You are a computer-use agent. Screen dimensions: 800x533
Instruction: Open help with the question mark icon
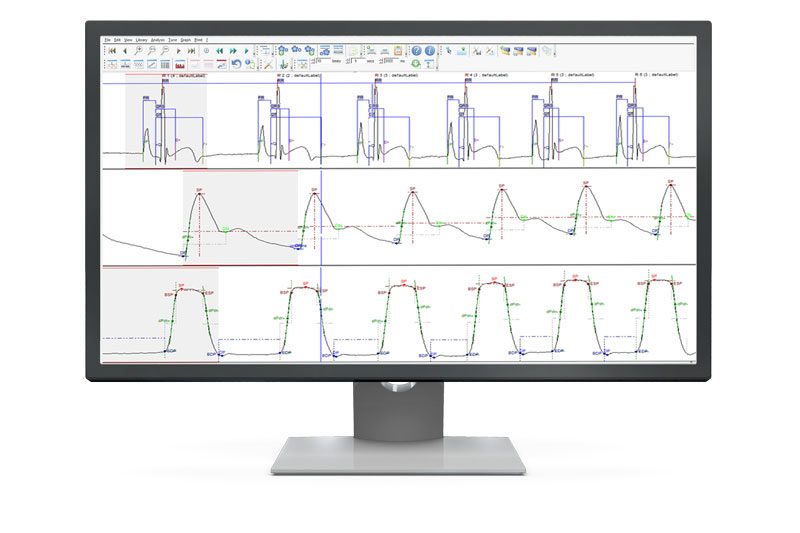coord(415,50)
